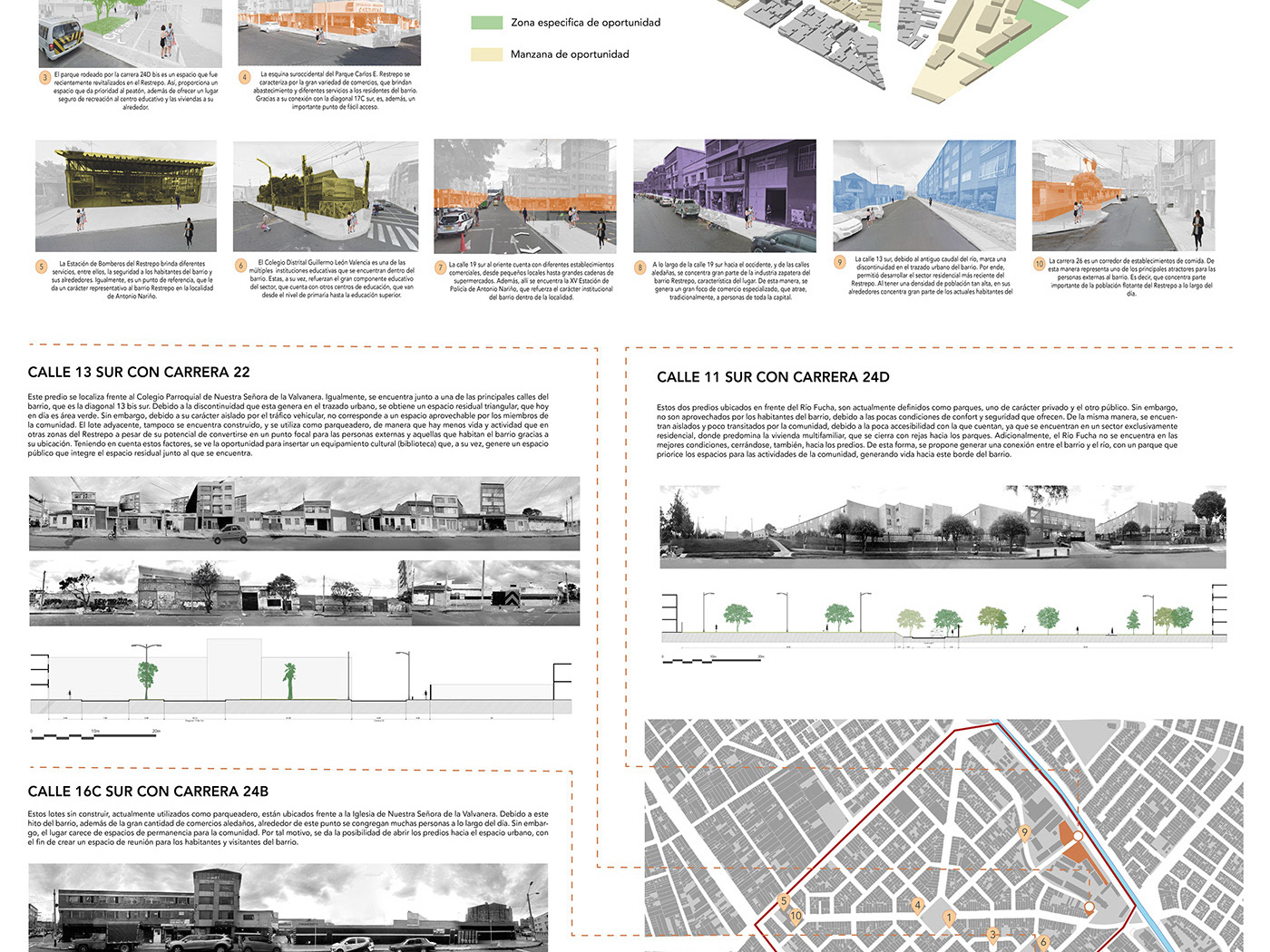1270x952 pixels.
Task: Open top orange-highlighted corner shops photo
Action: click(329, 33)
